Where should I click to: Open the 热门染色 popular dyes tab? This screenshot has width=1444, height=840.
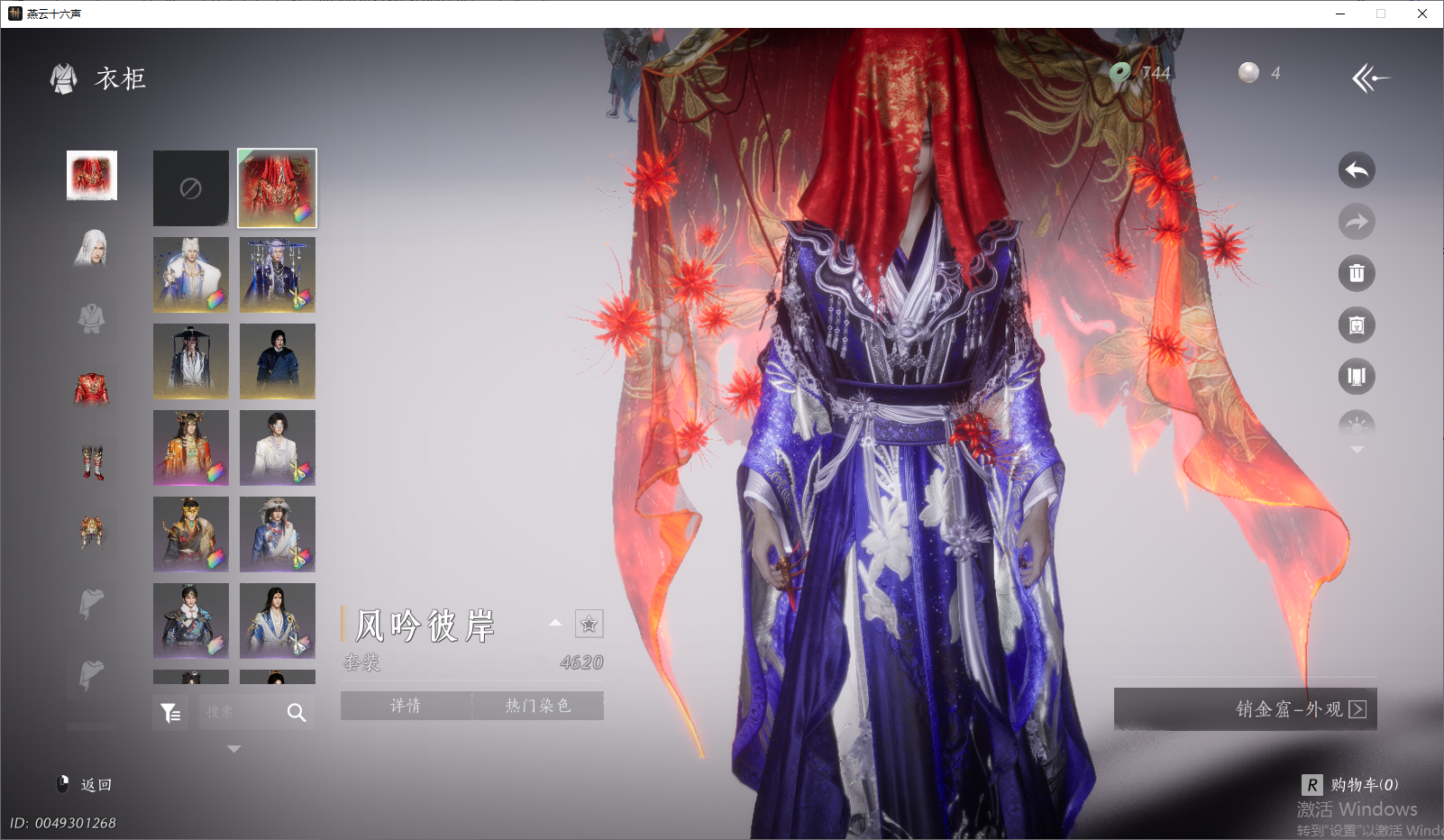(x=538, y=706)
